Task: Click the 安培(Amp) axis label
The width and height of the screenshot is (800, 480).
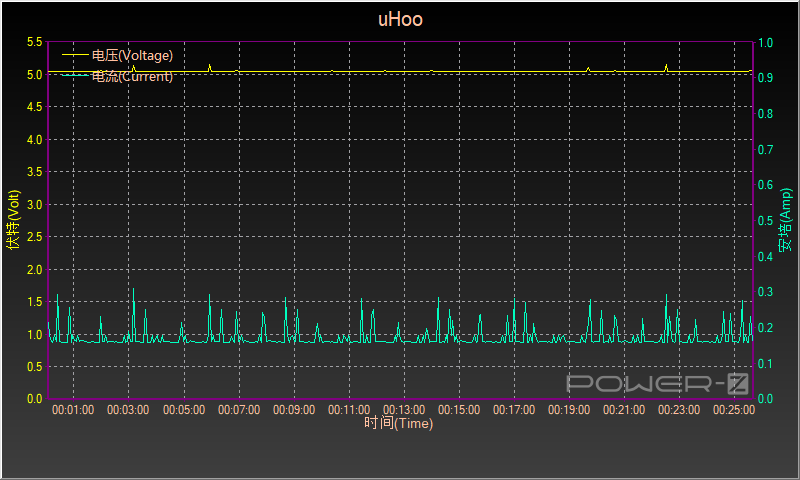Action: click(785, 219)
